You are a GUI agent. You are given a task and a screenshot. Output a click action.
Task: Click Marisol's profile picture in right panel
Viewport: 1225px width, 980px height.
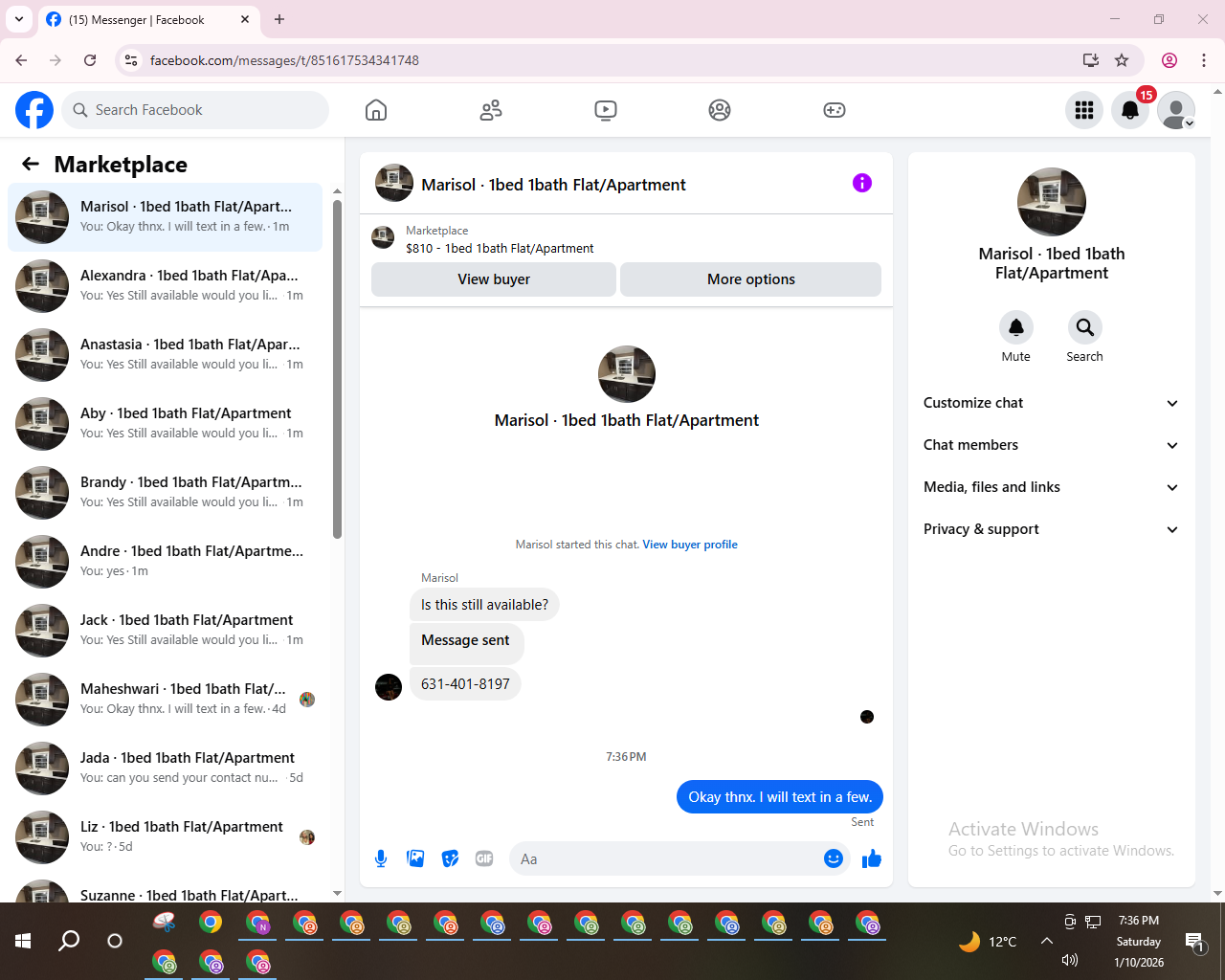tap(1052, 202)
